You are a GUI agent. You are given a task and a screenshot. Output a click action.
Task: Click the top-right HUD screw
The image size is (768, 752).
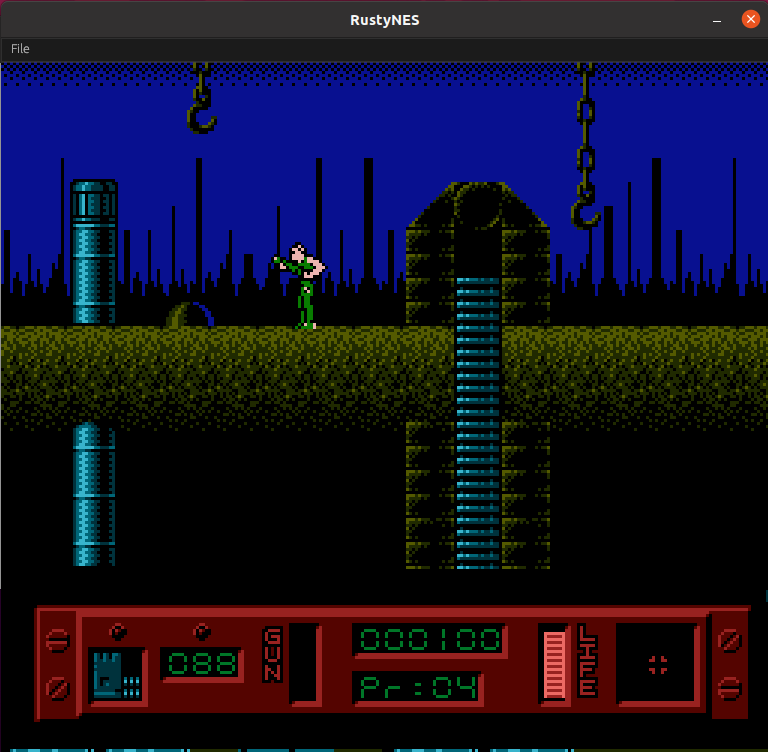click(729, 640)
